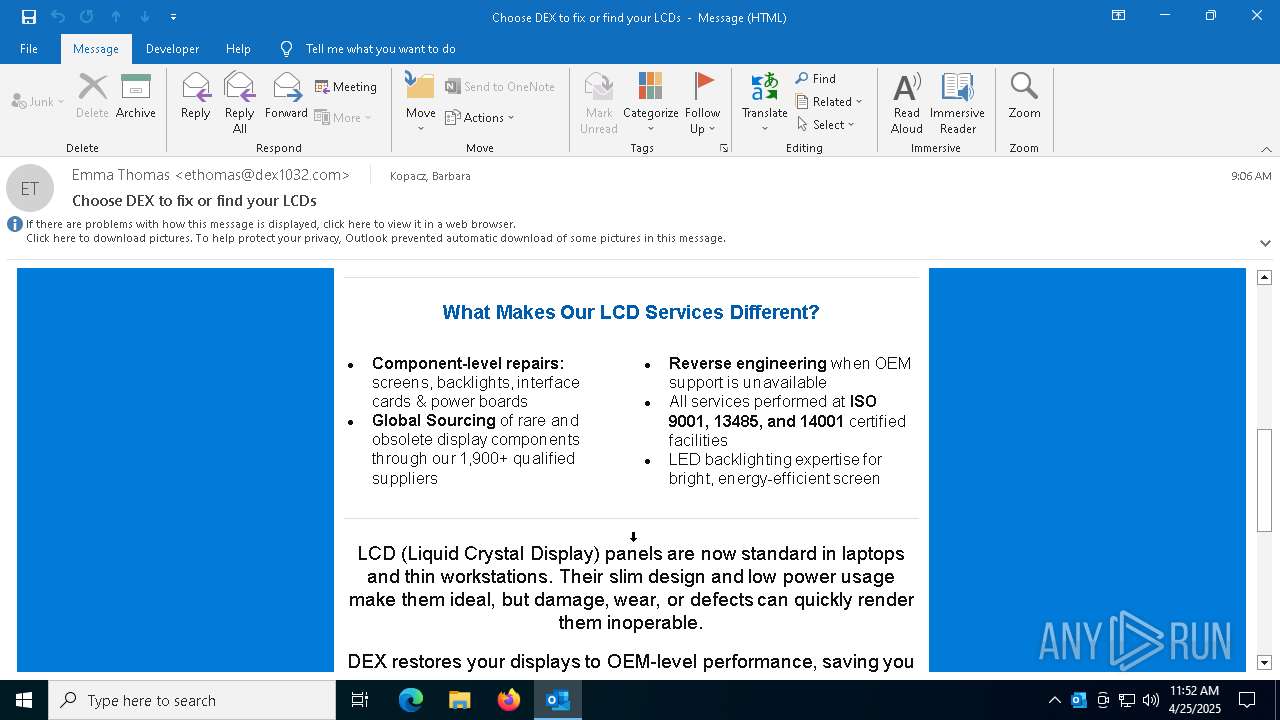Open Immersive Reader
Image resolution: width=1280 pixels, height=720 pixels.
[x=958, y=103]
